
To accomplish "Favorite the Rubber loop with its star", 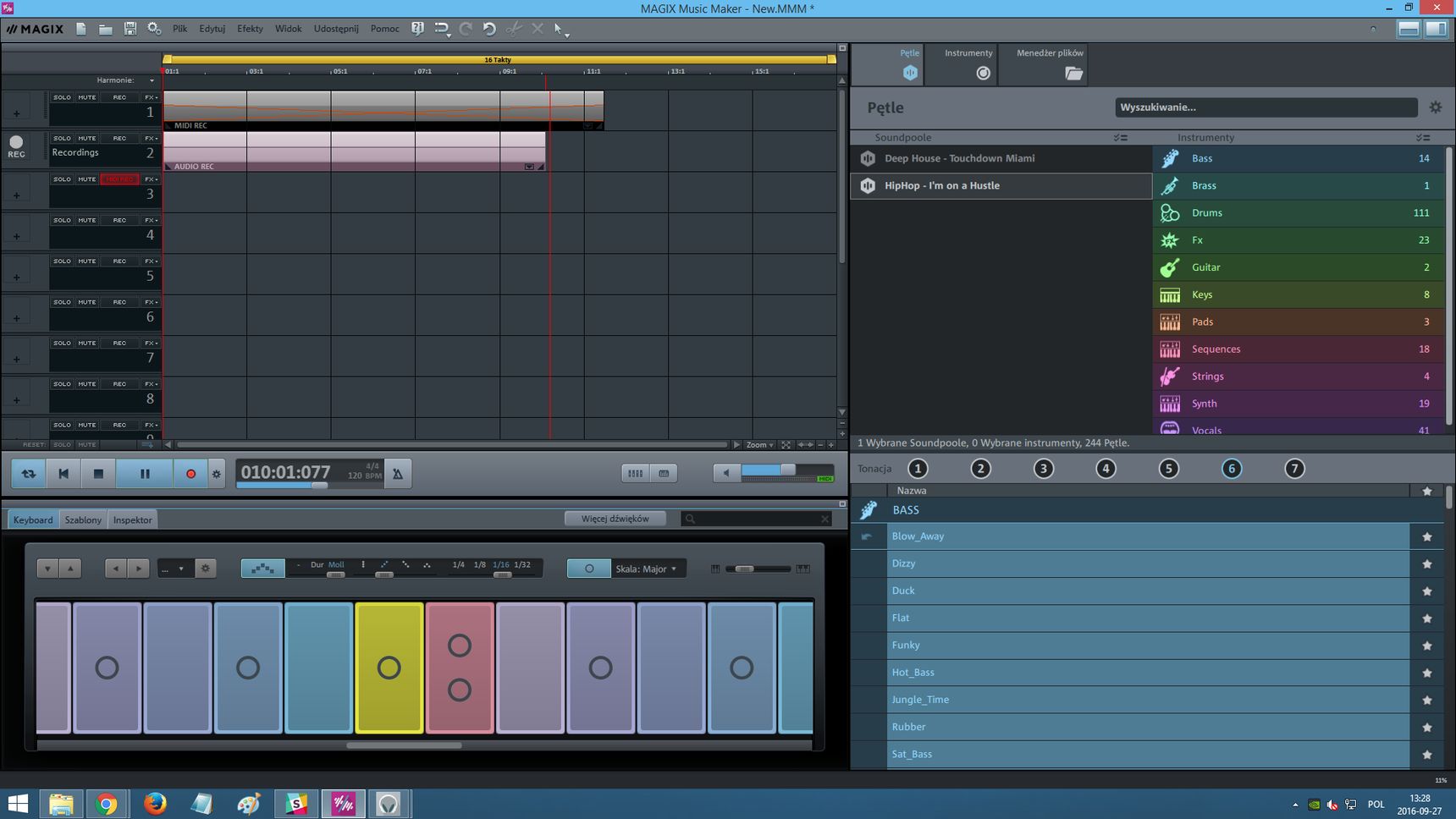I will coord(1427,727).
